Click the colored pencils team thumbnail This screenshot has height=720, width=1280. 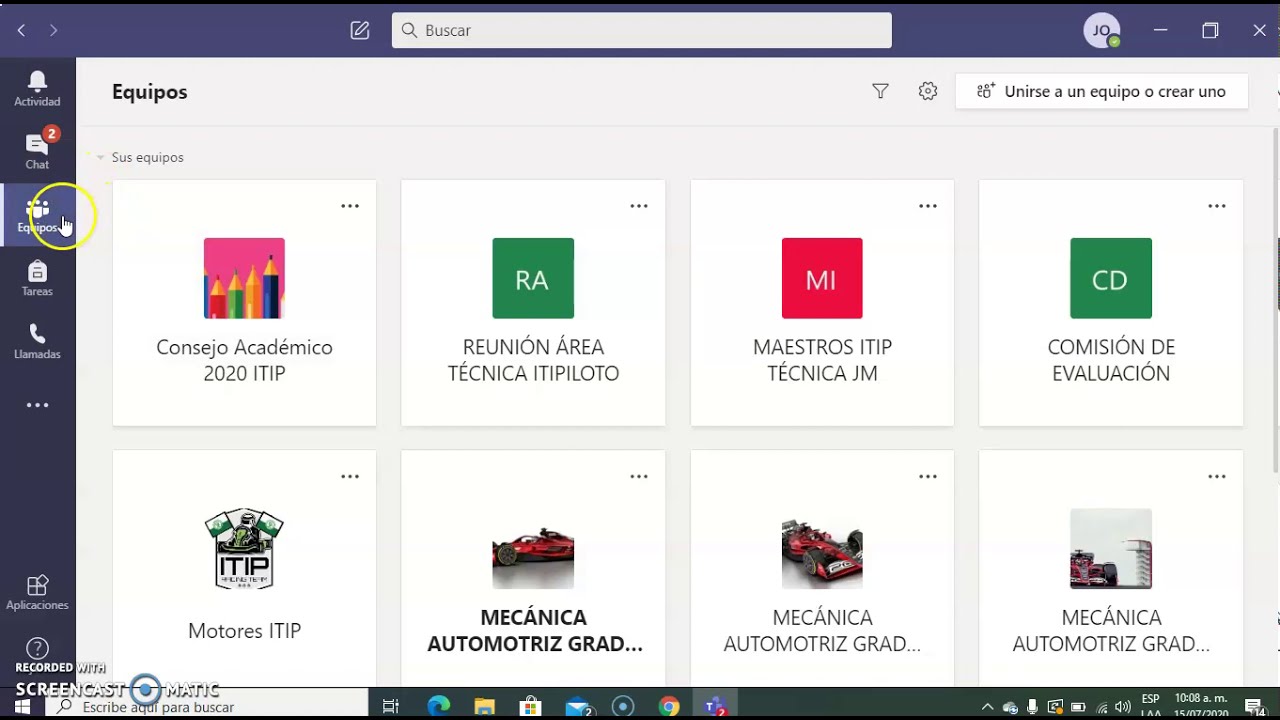coord(244,278)
